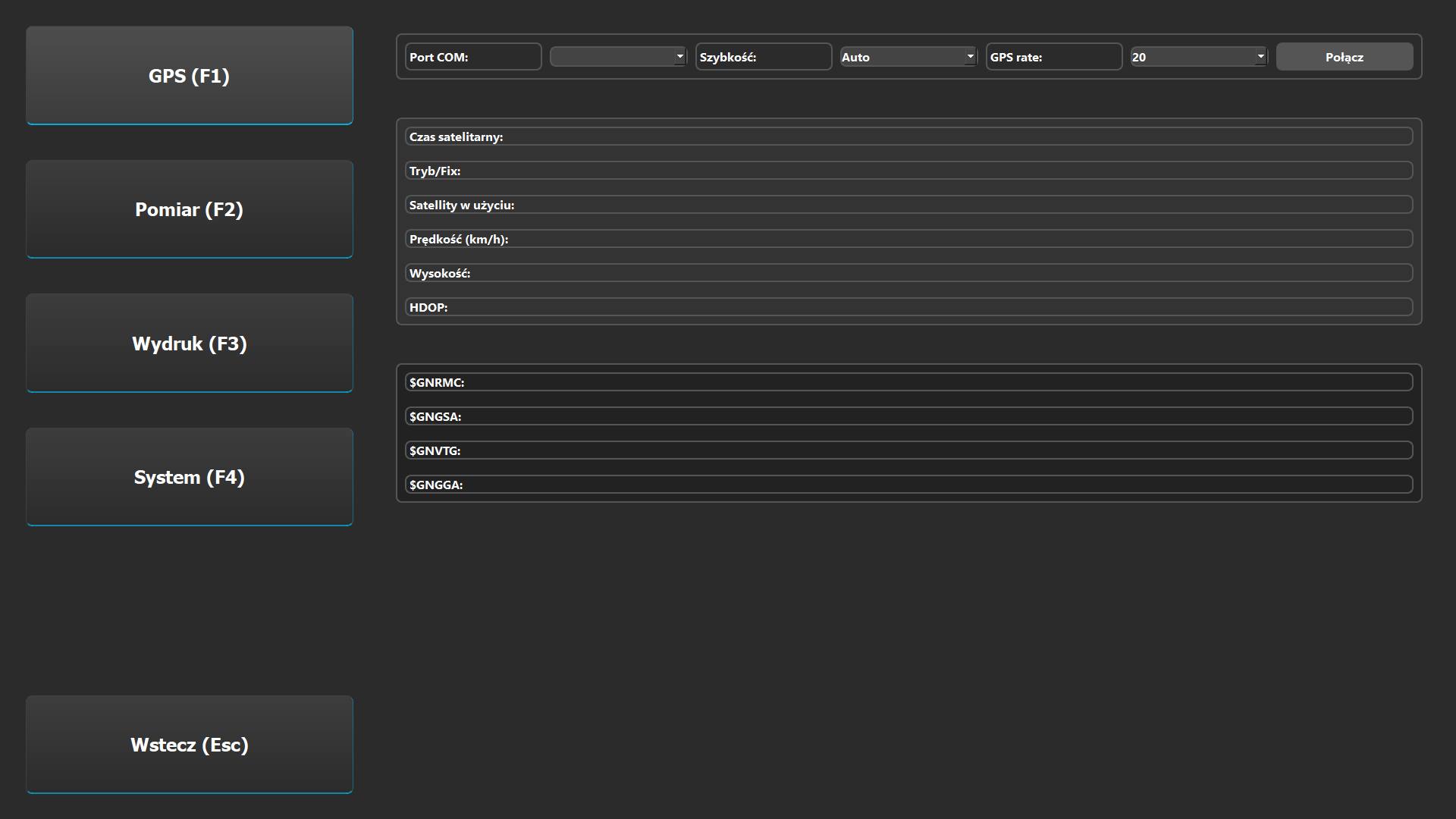Click the Wysokość field
Screen dimensions: 1456x819
pos(908,273)
